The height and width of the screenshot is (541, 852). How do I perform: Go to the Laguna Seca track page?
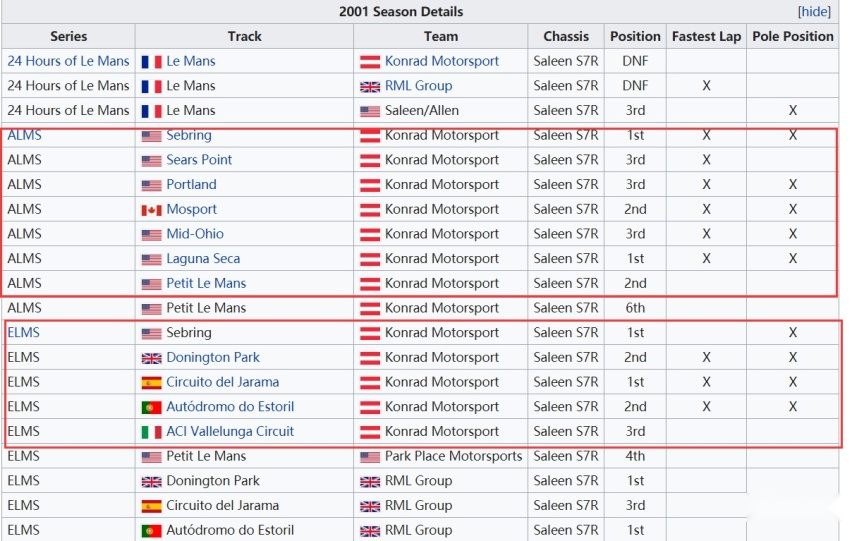pos(203,259)
